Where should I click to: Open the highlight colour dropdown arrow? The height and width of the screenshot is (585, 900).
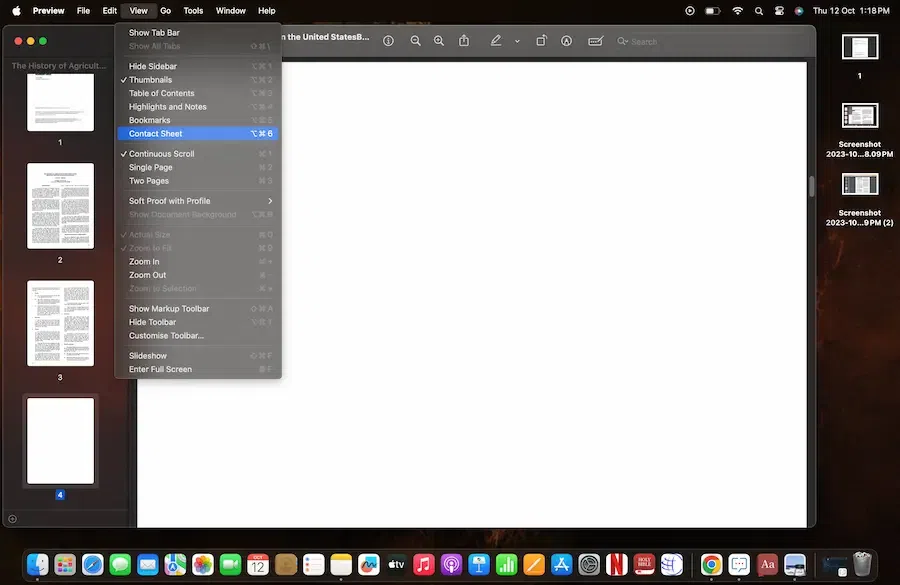coord(517,41)
